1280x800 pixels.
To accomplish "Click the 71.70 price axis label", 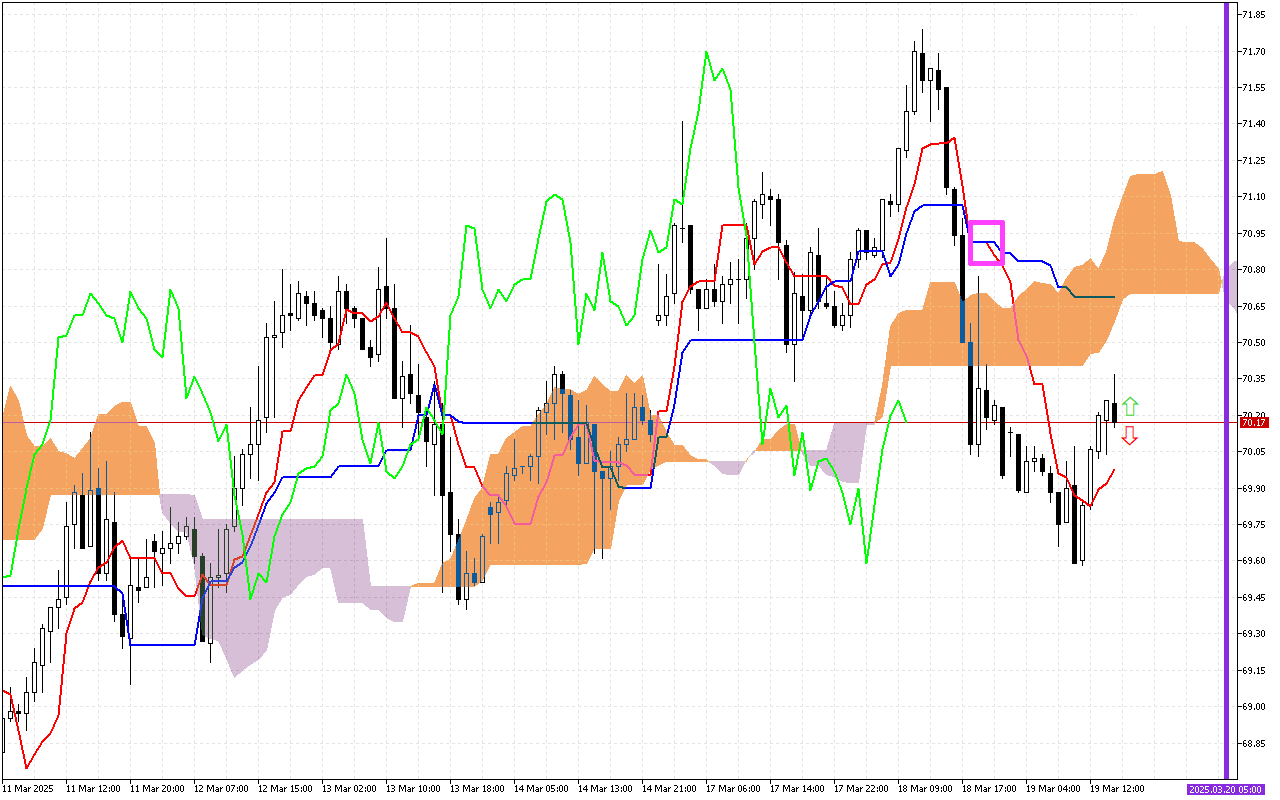I will pyautogui.click(x=1253, y=51).
